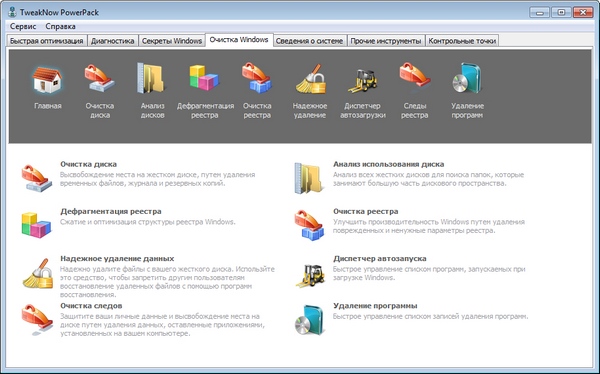
Task: Minimize the TweakNow PowerPack window
Action: [x=540, y=12]
